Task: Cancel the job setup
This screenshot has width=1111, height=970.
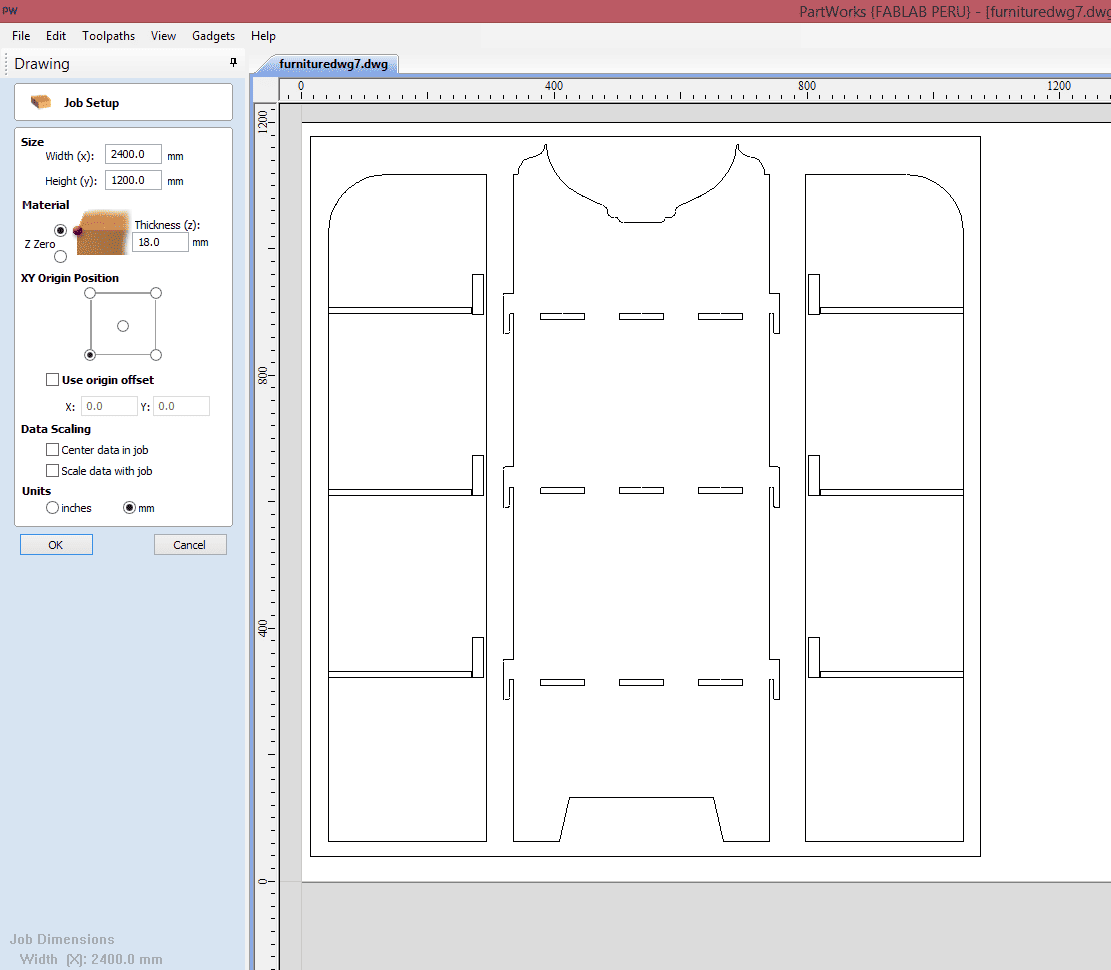Action: [x=190, y=545]
